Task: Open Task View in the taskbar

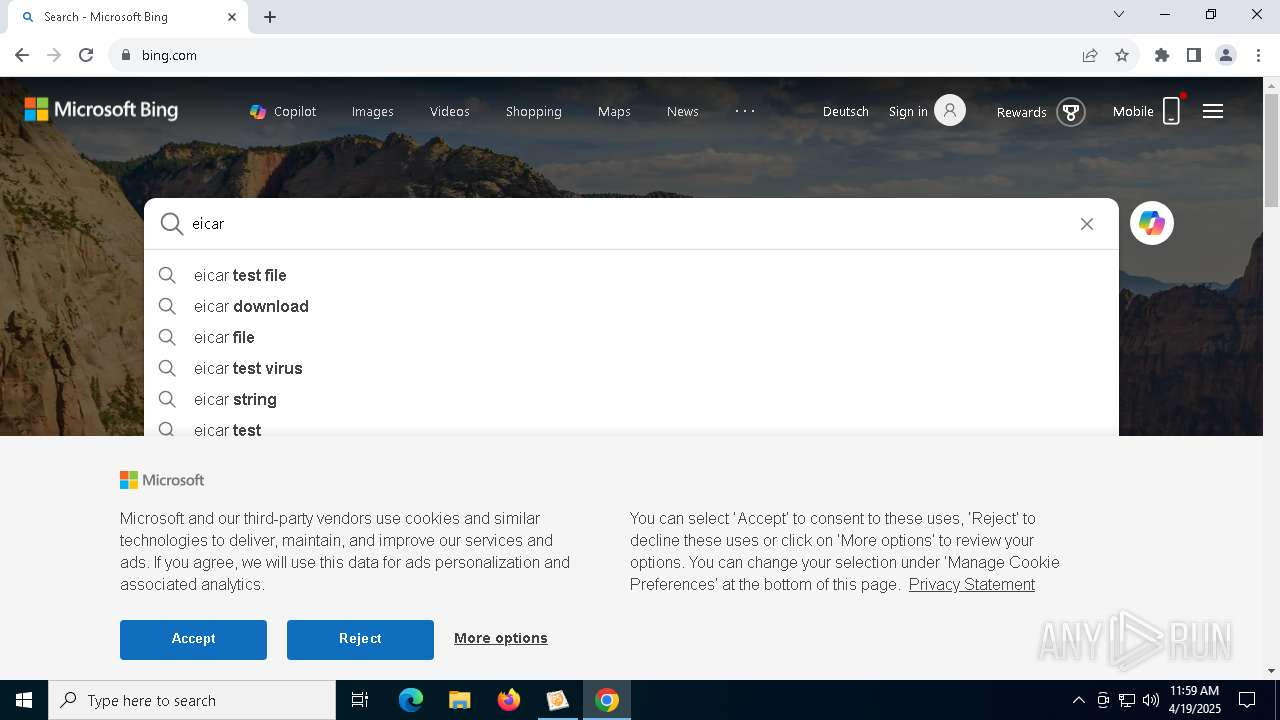Action: tap(360, 700)
